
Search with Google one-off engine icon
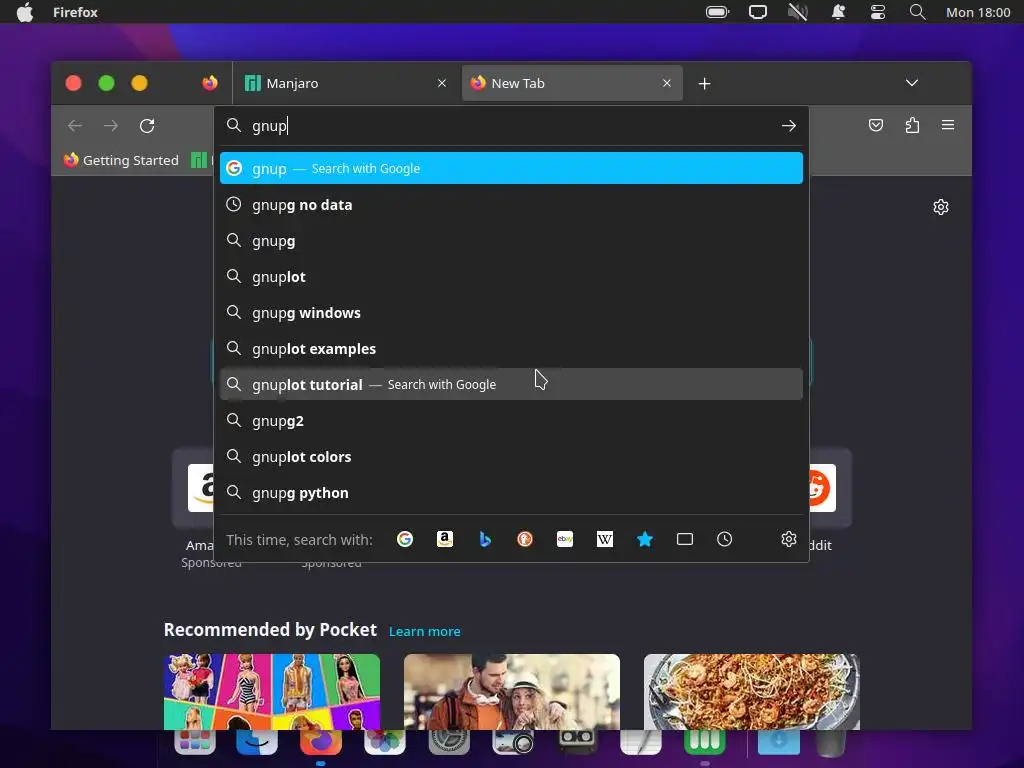pyautogui.click(x=405, y=539)
